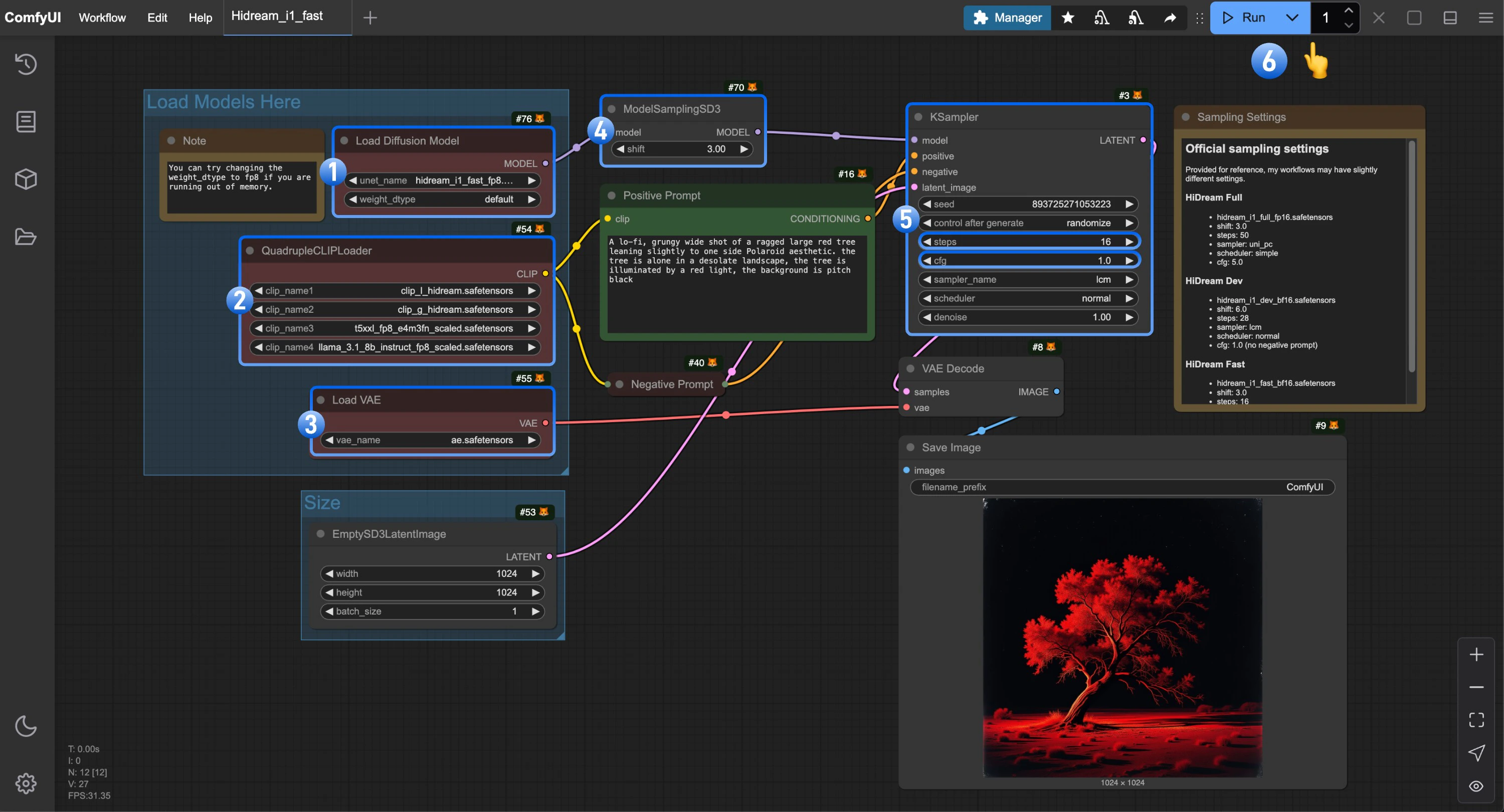Open the model library panel

click(x=26, y=178)
